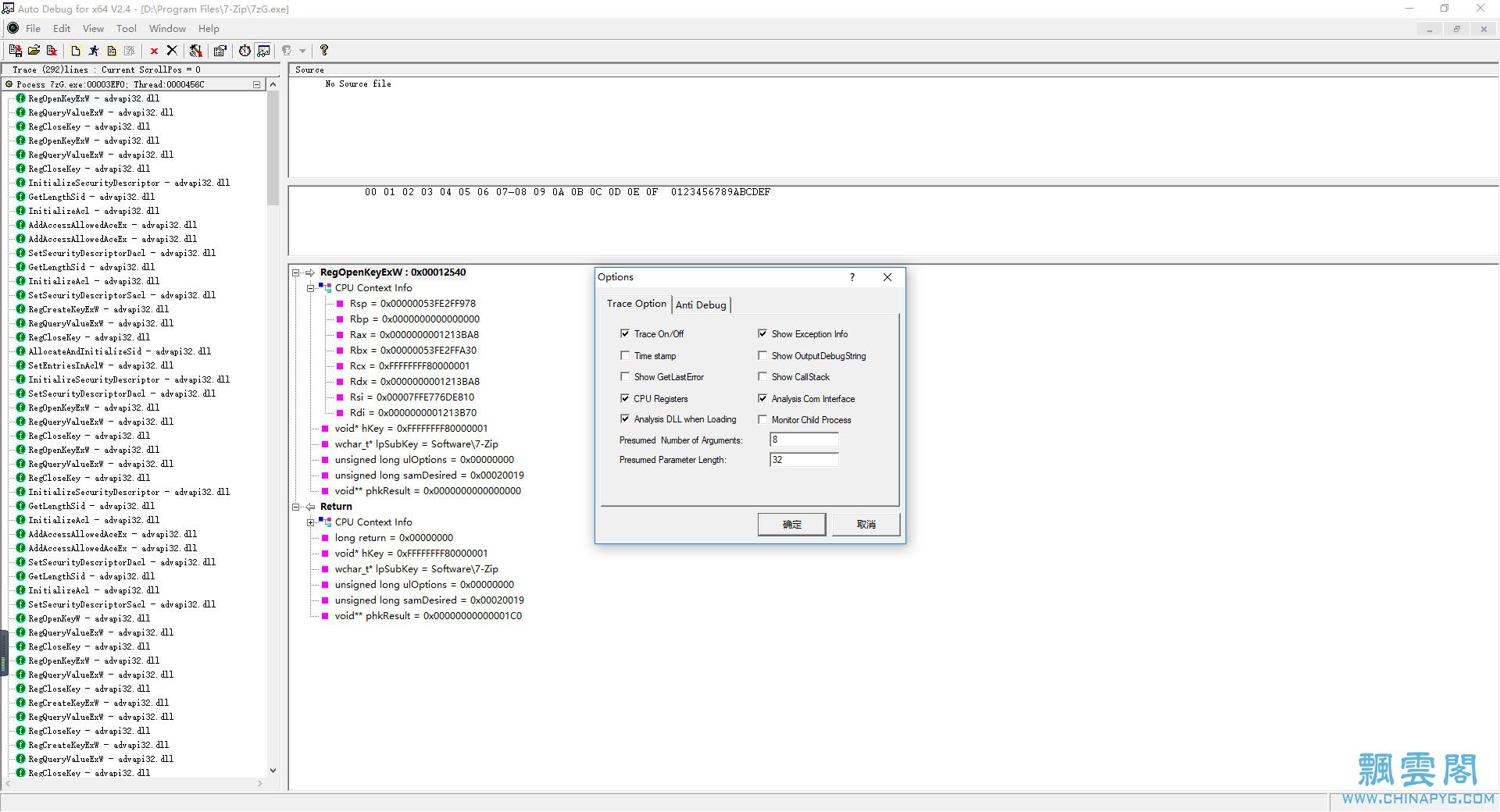Viewport: 1500px width, 812px height.
Task: Click the large black X toolbar icon
Action: point(172,51)
